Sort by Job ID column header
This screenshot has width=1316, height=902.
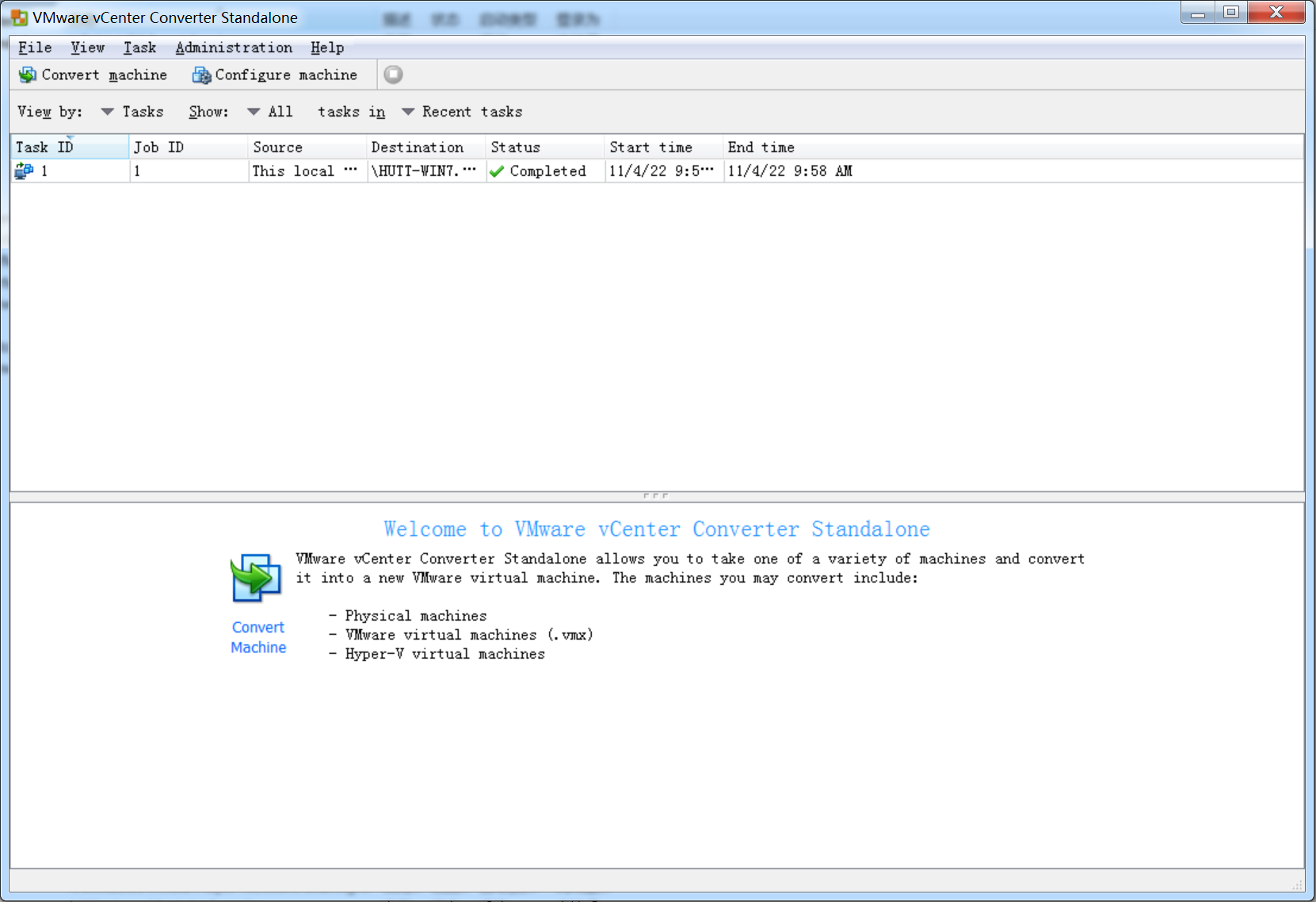click(x=189, y=147)
